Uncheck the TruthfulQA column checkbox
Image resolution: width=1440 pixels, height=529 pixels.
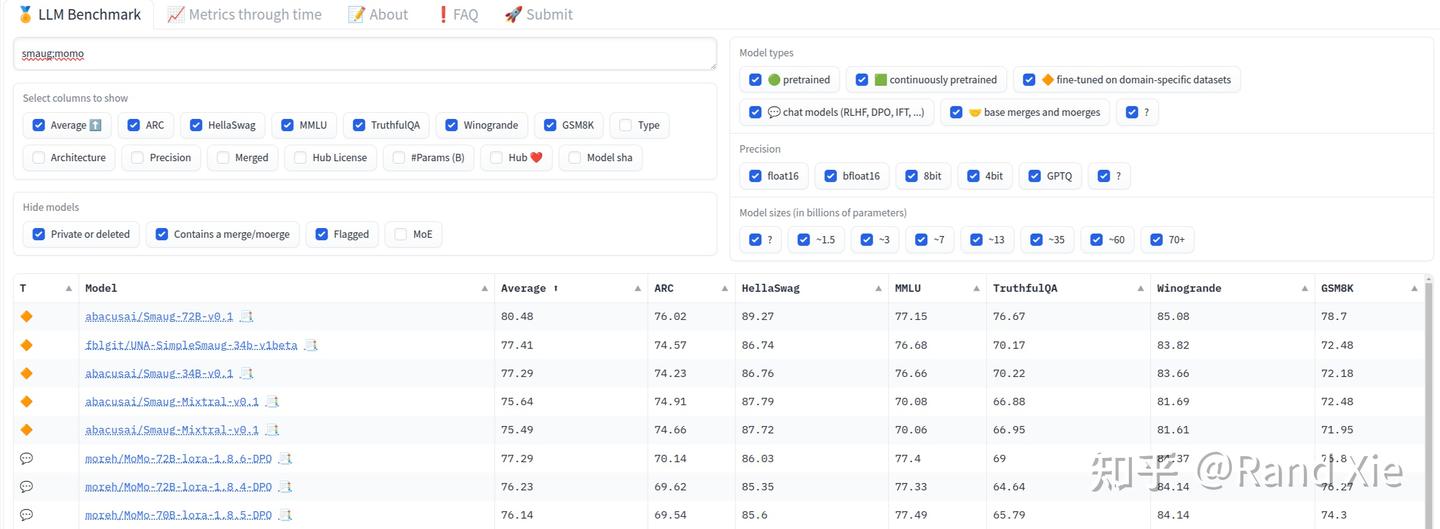tap(358, 125)
